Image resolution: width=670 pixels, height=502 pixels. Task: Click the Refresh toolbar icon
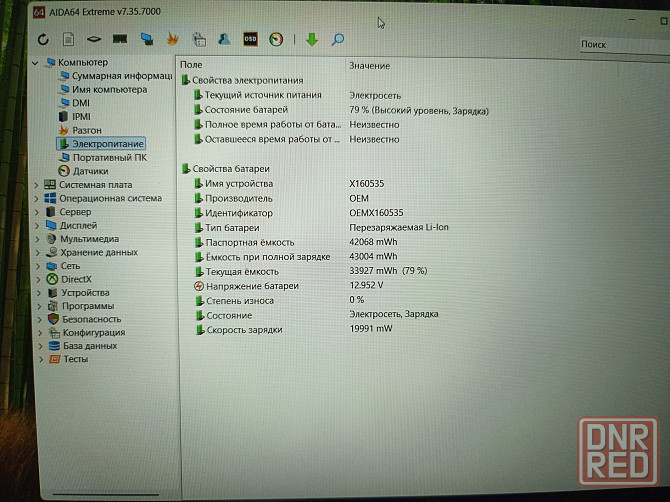[43, 40]
